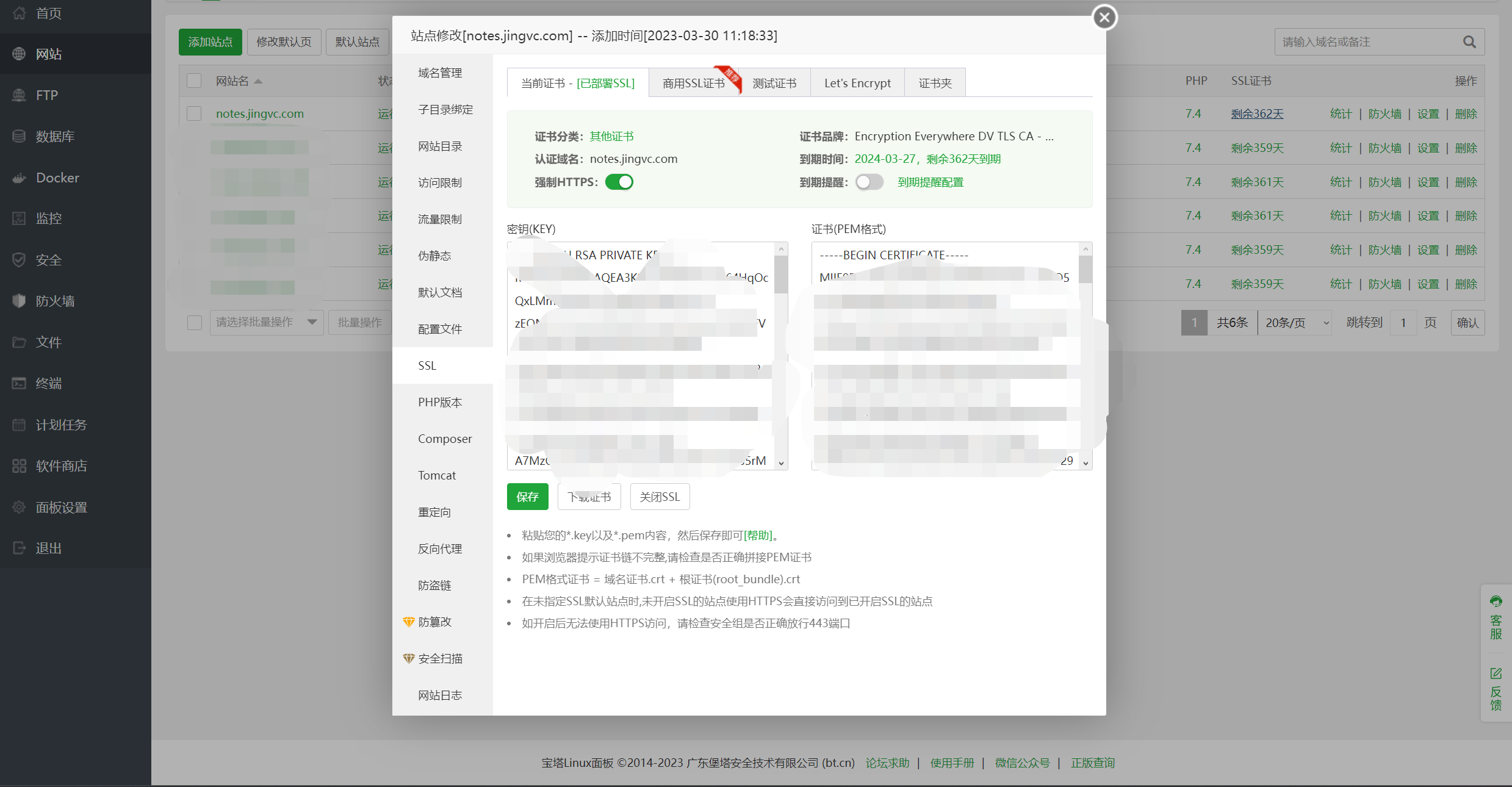Enable the expiry reminder toggle

point(869,182)
